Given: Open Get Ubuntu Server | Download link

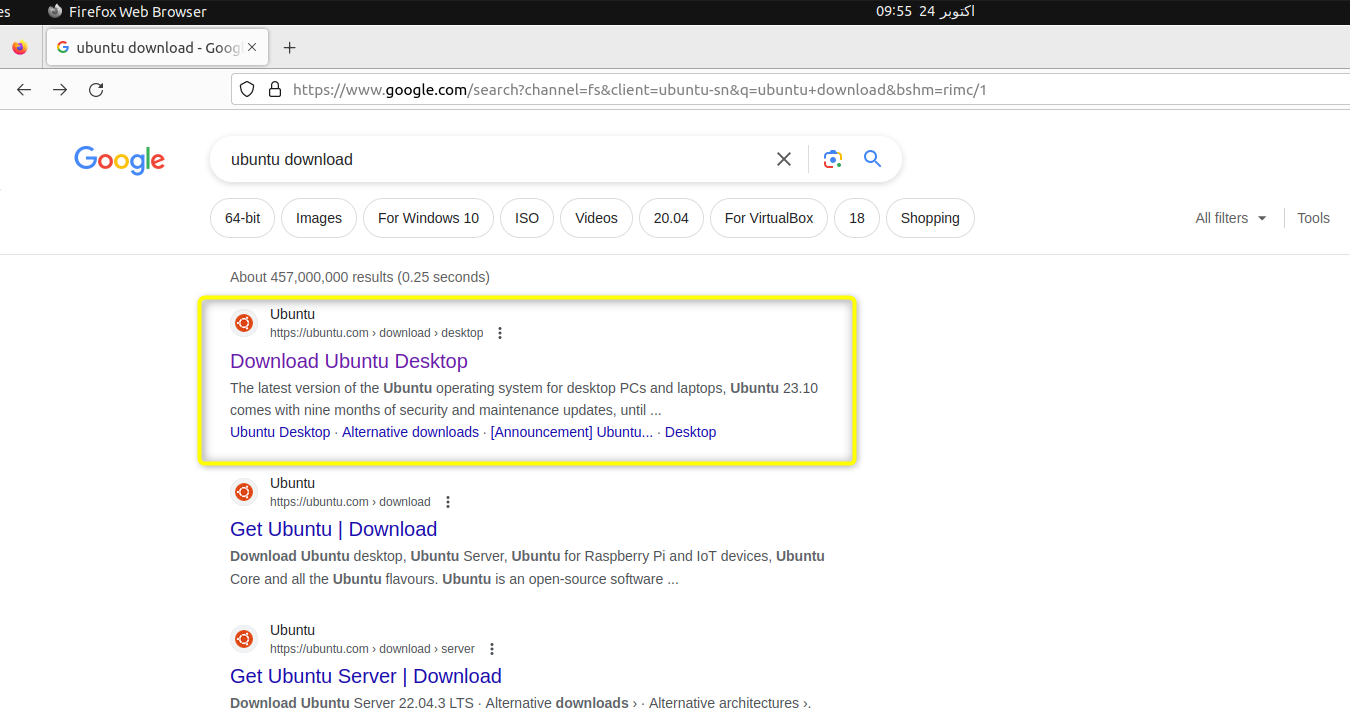Looking at the screenshot, I should point(366,676).
